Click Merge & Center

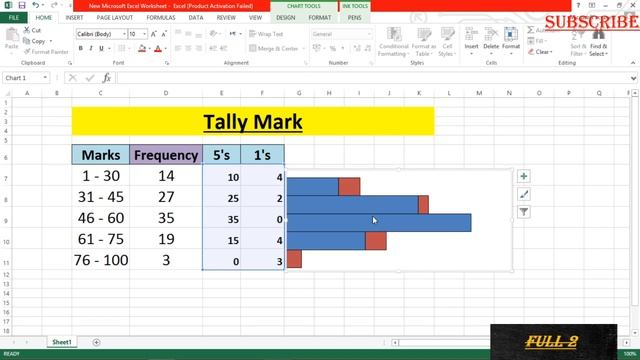[x=274, y=49]
